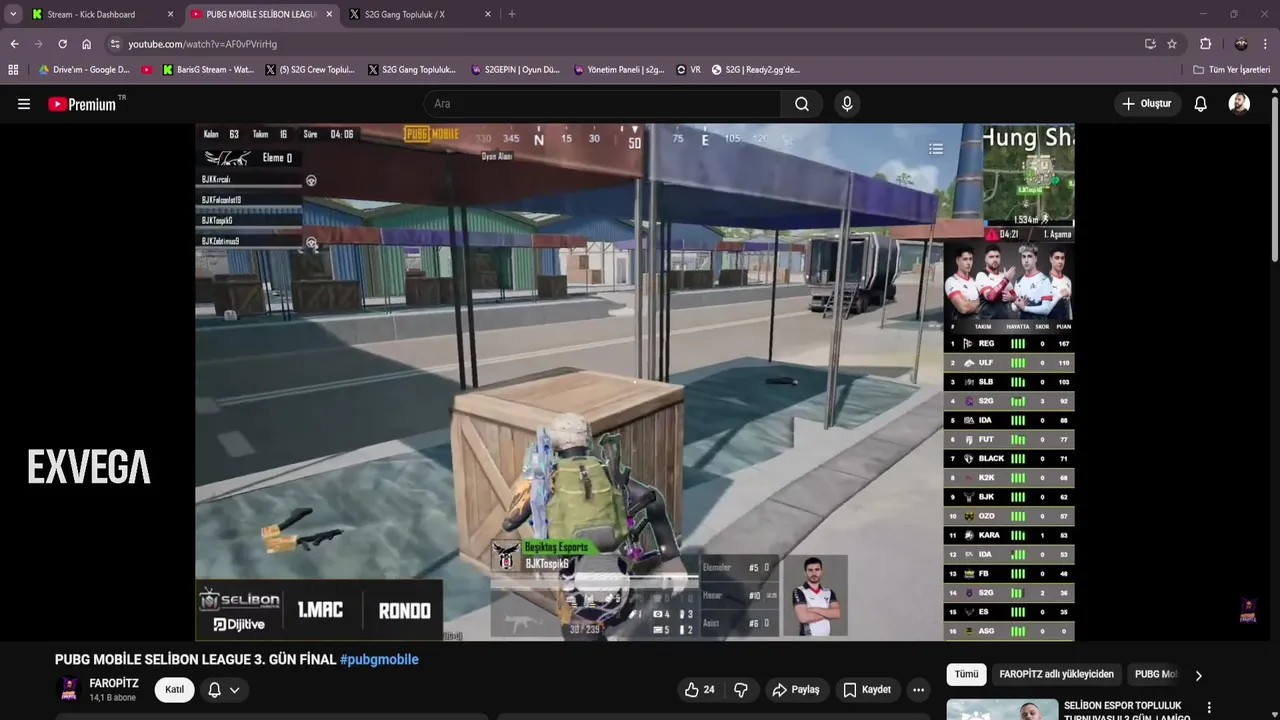1280x720 pixels.
Task: Switch to Stream - Kick Dashboard tab
Action: pyautogui.click(x=101, y=14)
